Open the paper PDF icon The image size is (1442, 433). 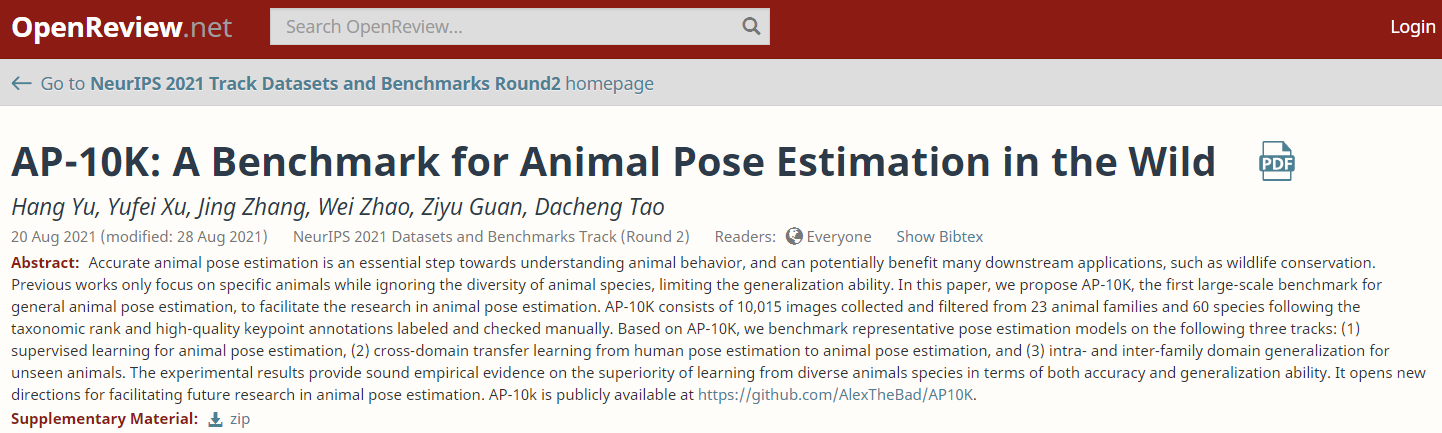1277,161
